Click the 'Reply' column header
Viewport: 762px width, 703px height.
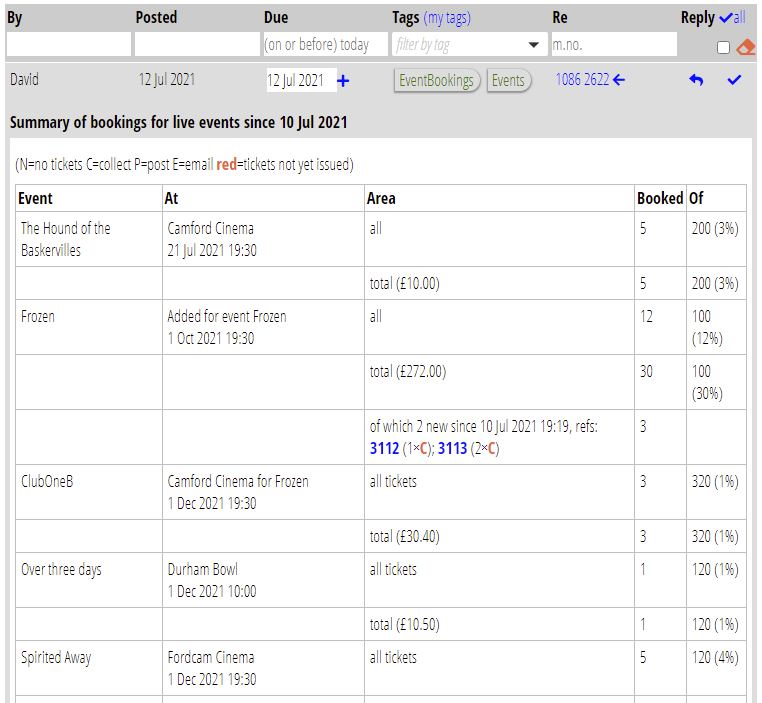(x=697, y=17)
